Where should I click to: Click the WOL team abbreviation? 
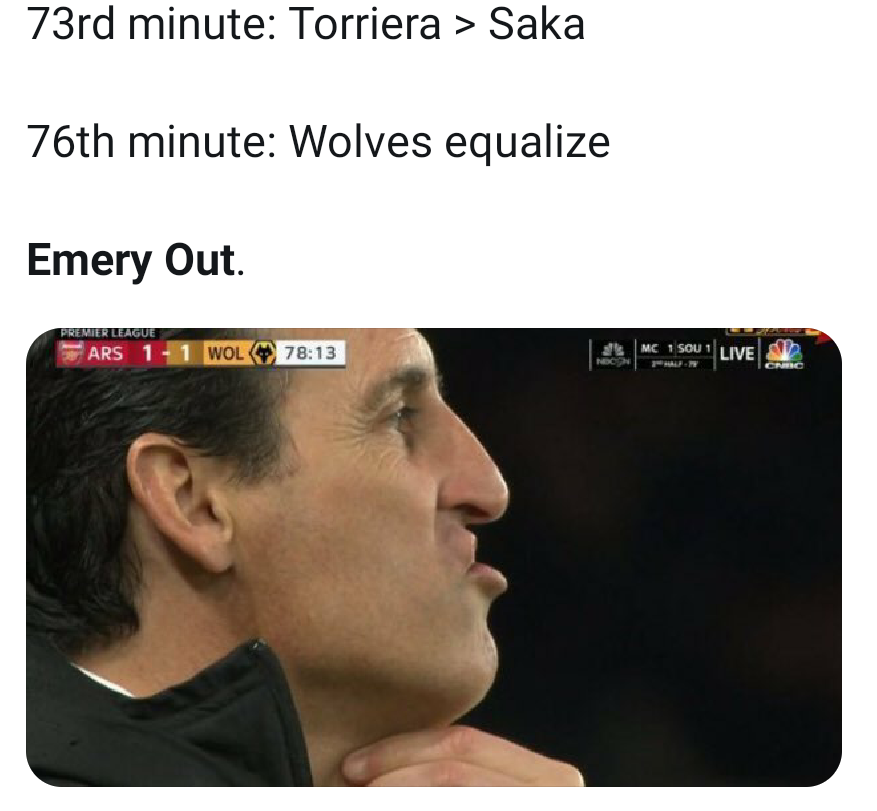[225, 353]
